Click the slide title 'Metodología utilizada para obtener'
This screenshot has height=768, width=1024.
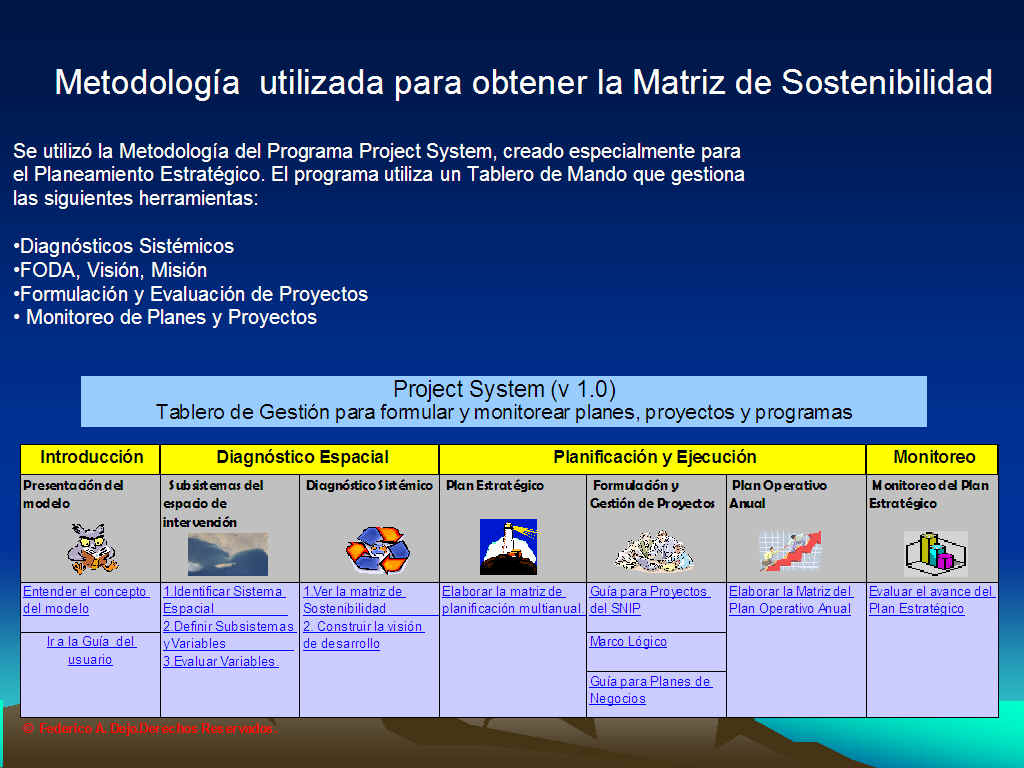pyautogui.click(x=523, y=83)
